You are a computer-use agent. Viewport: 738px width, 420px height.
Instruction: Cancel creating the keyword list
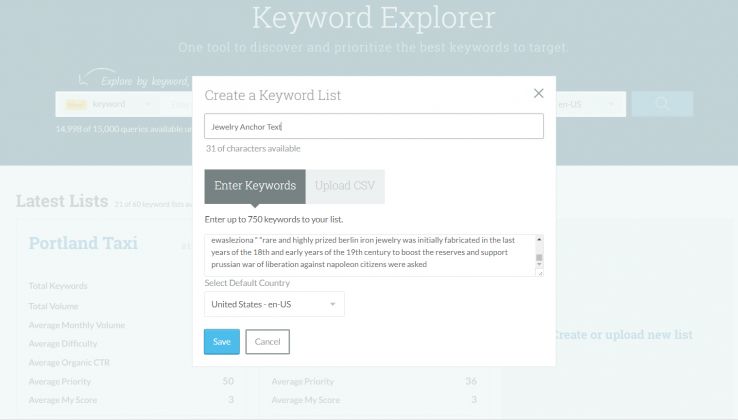point(267,342)
